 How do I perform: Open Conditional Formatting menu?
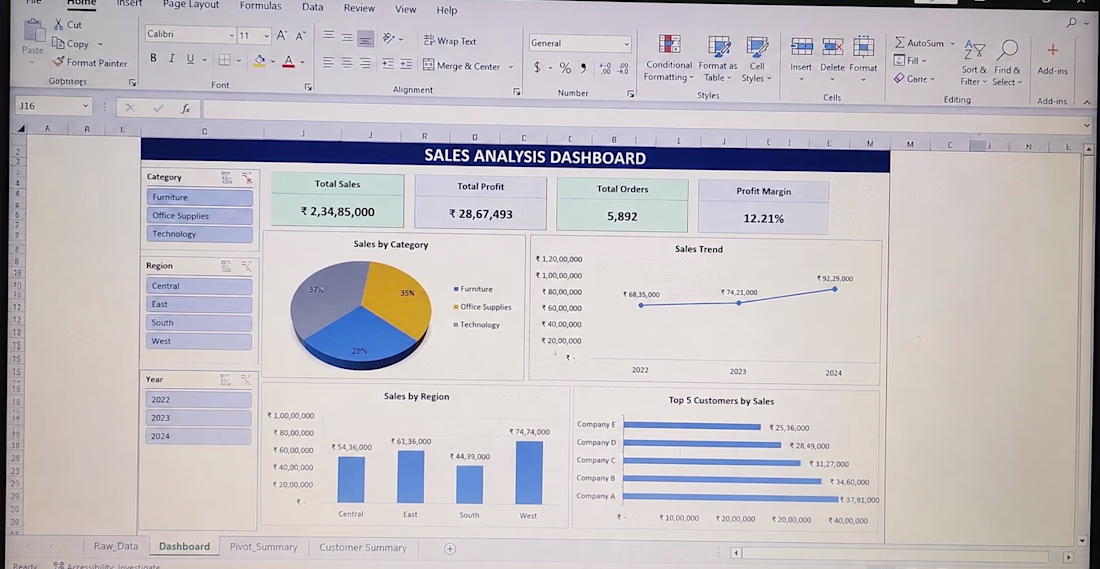point(669,58)
